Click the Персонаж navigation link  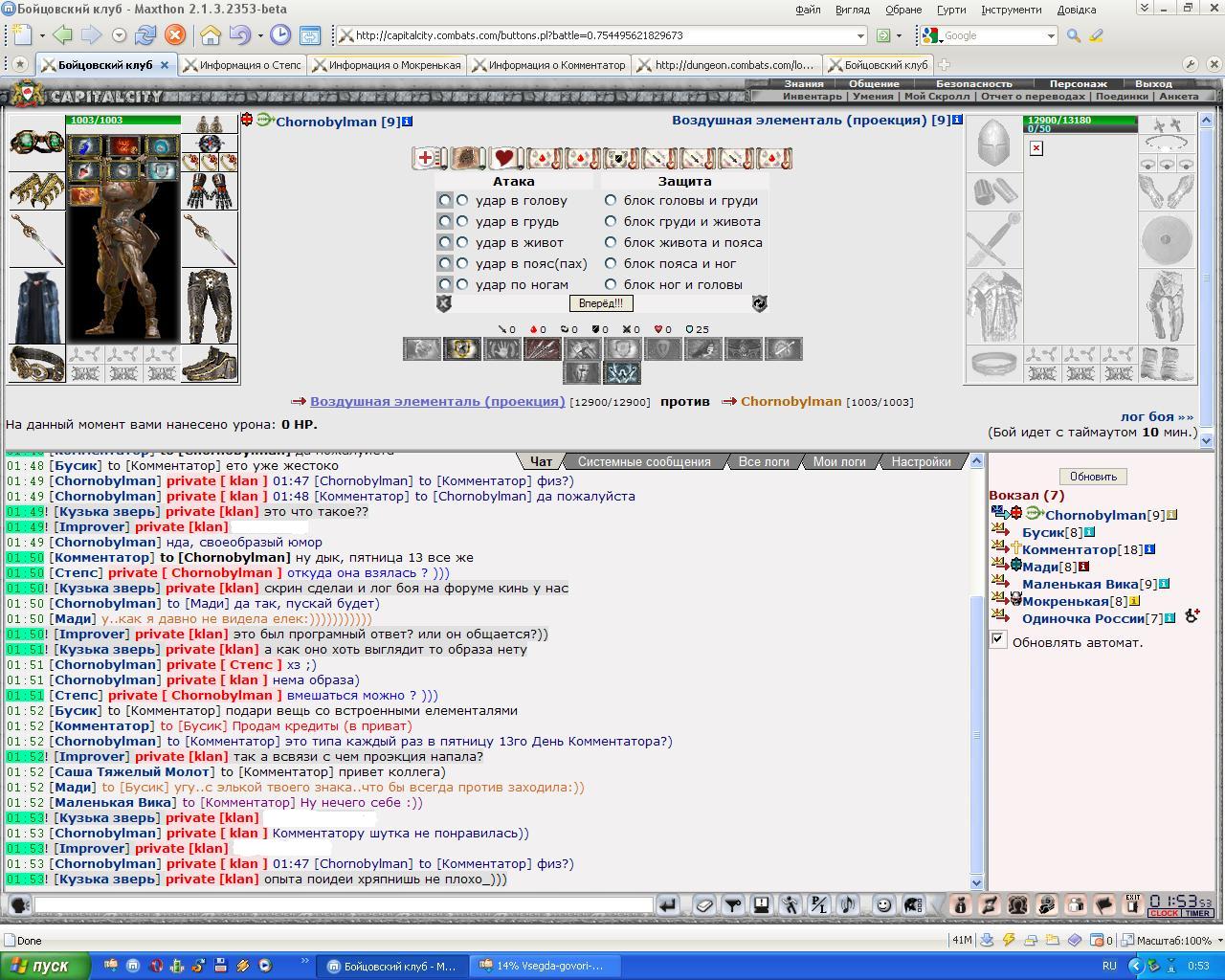click(1078, 83)
